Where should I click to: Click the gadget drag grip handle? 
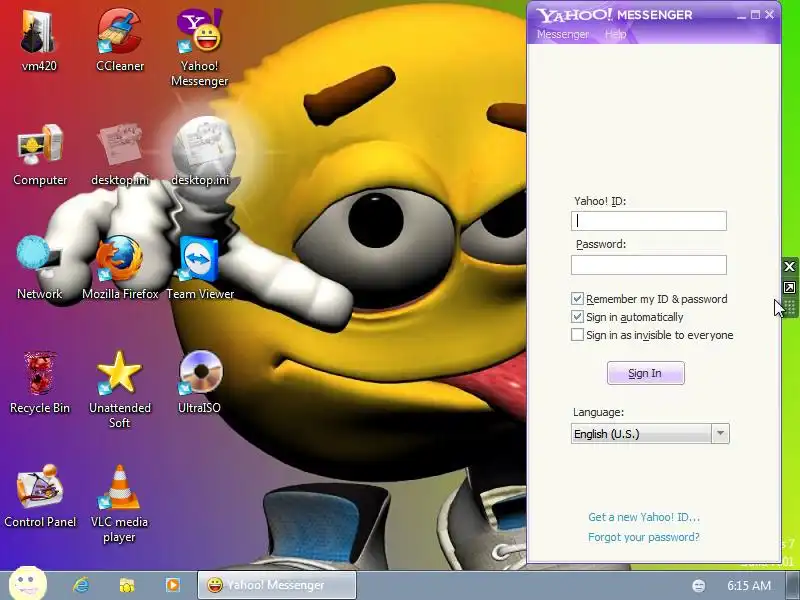(x=790, y=308)
